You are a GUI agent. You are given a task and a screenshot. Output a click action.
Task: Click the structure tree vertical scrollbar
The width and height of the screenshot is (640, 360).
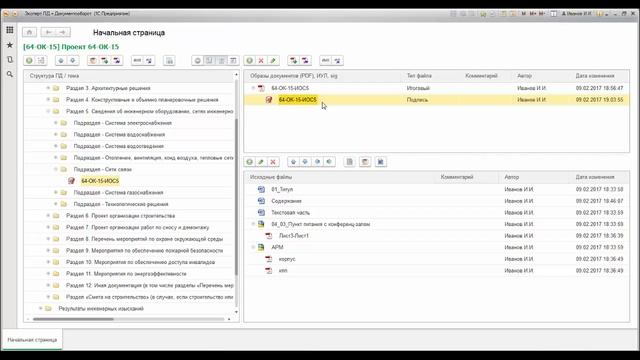(x=236, y=196)
